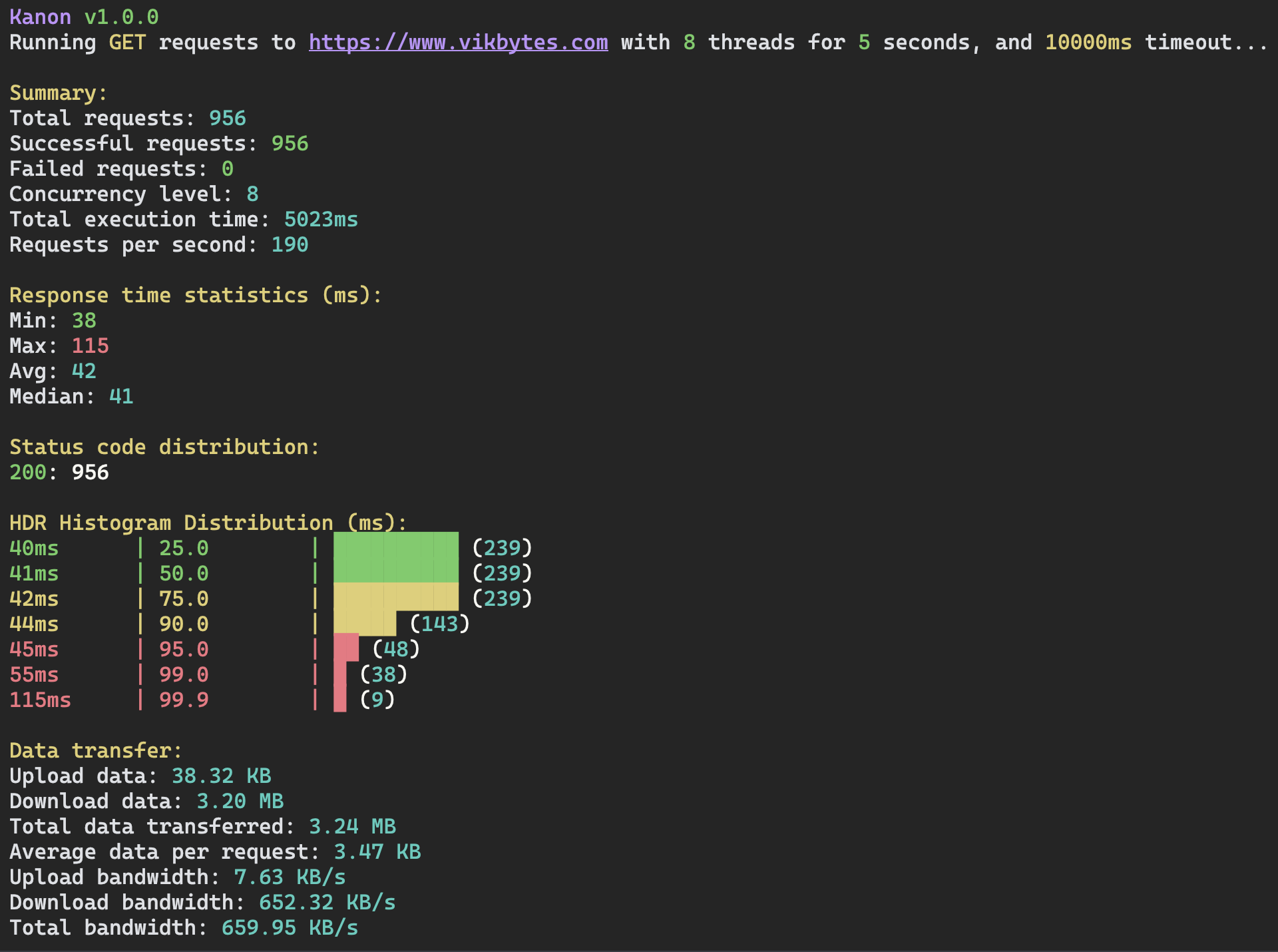The image size is (1278, 952).
Task: Click the 45ms histogram row label
Action: (x=34, y=650)
